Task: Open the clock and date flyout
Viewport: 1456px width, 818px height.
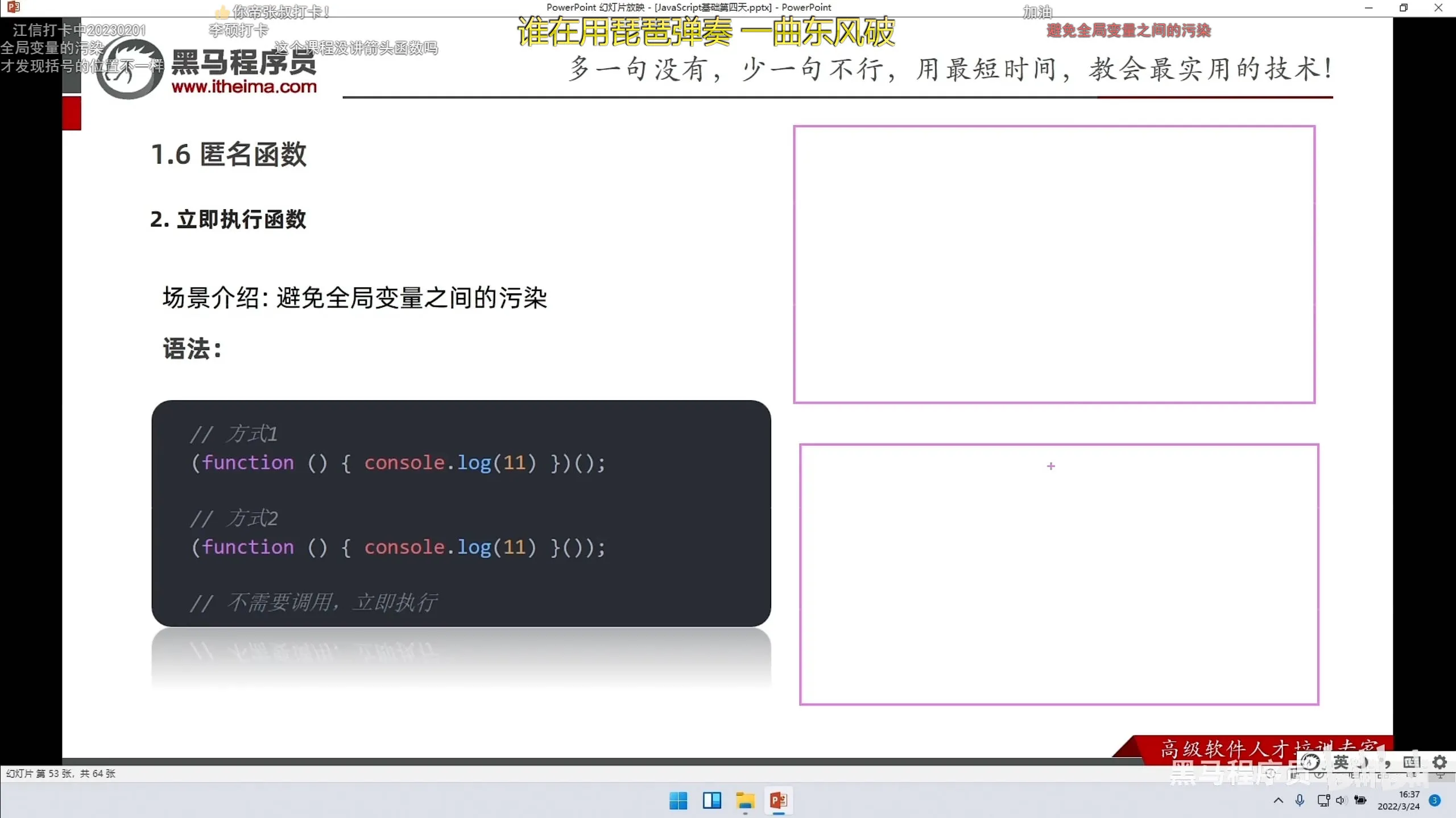Action: [1398, 800]
